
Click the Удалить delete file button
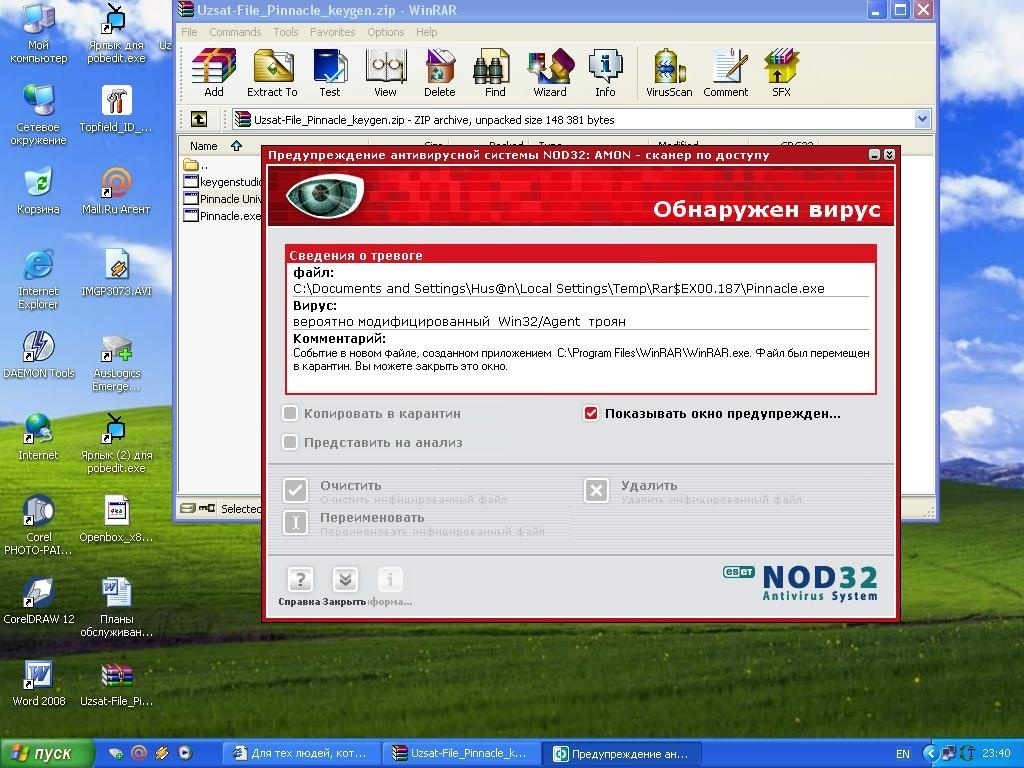[596, 490]
